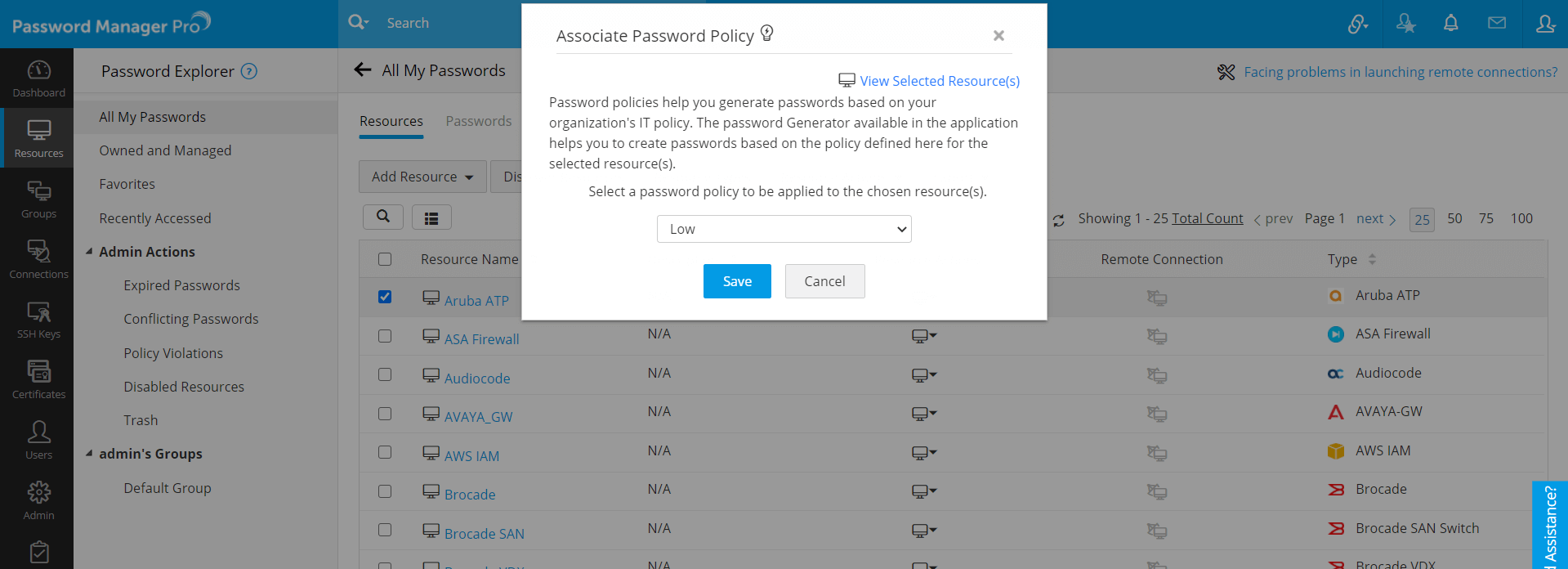This screenshot has width=1568, height=569.
Task: Expand the Add Resource dropdown
Action: tap(422, 177)
